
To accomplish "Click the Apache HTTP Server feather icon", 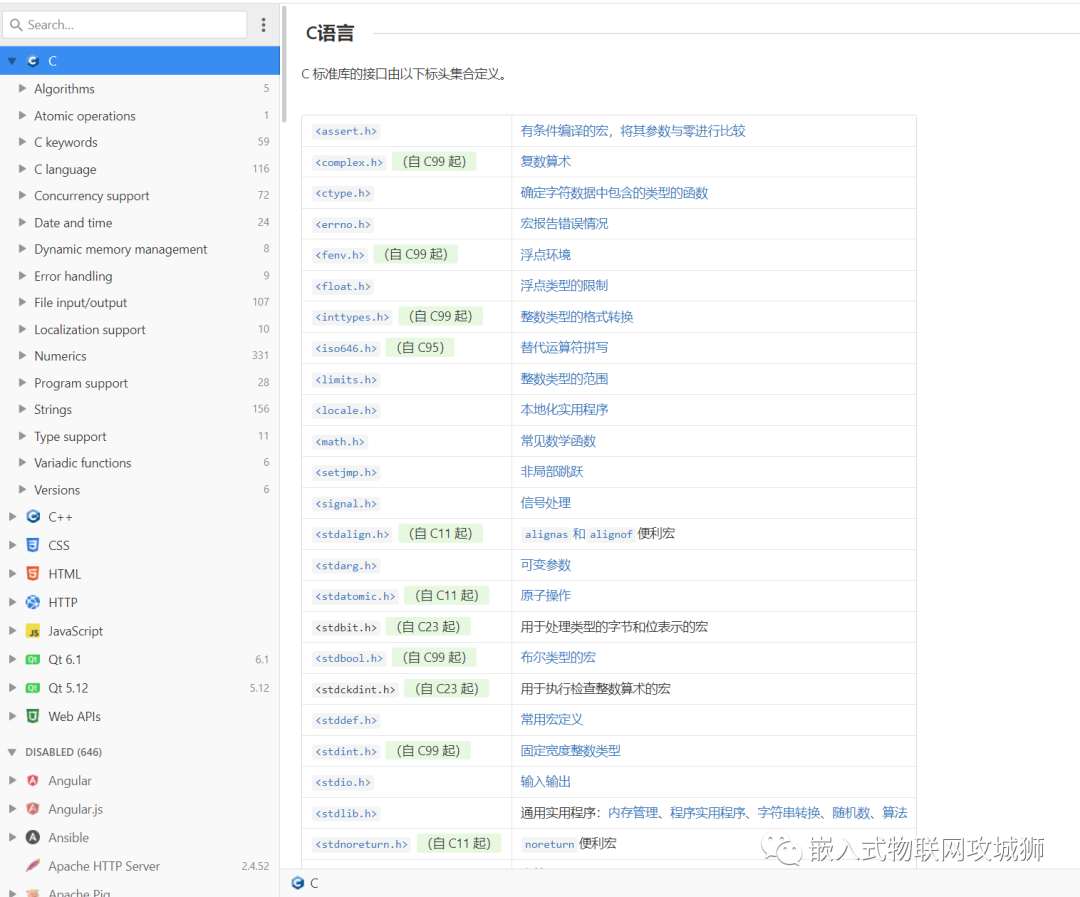I will [32, 865].
